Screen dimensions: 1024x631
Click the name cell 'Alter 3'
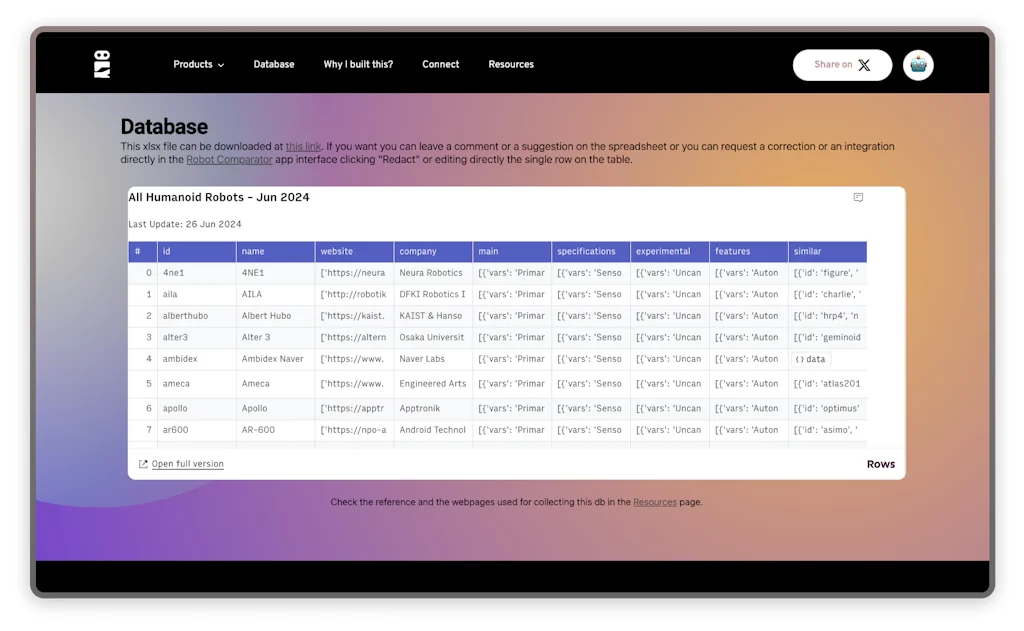(276, 338)
